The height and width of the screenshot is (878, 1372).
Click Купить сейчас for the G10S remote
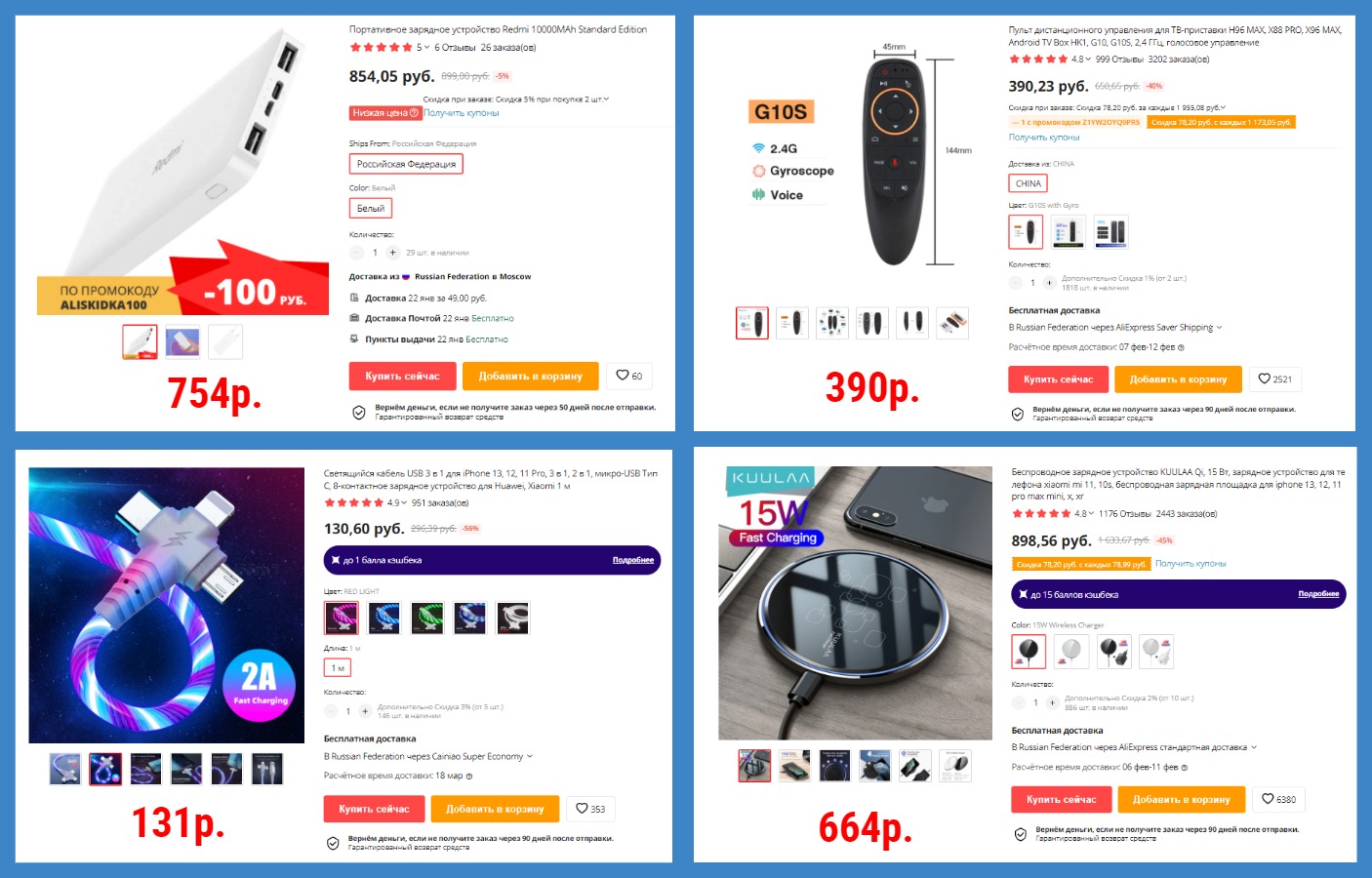click(1059, 379)
